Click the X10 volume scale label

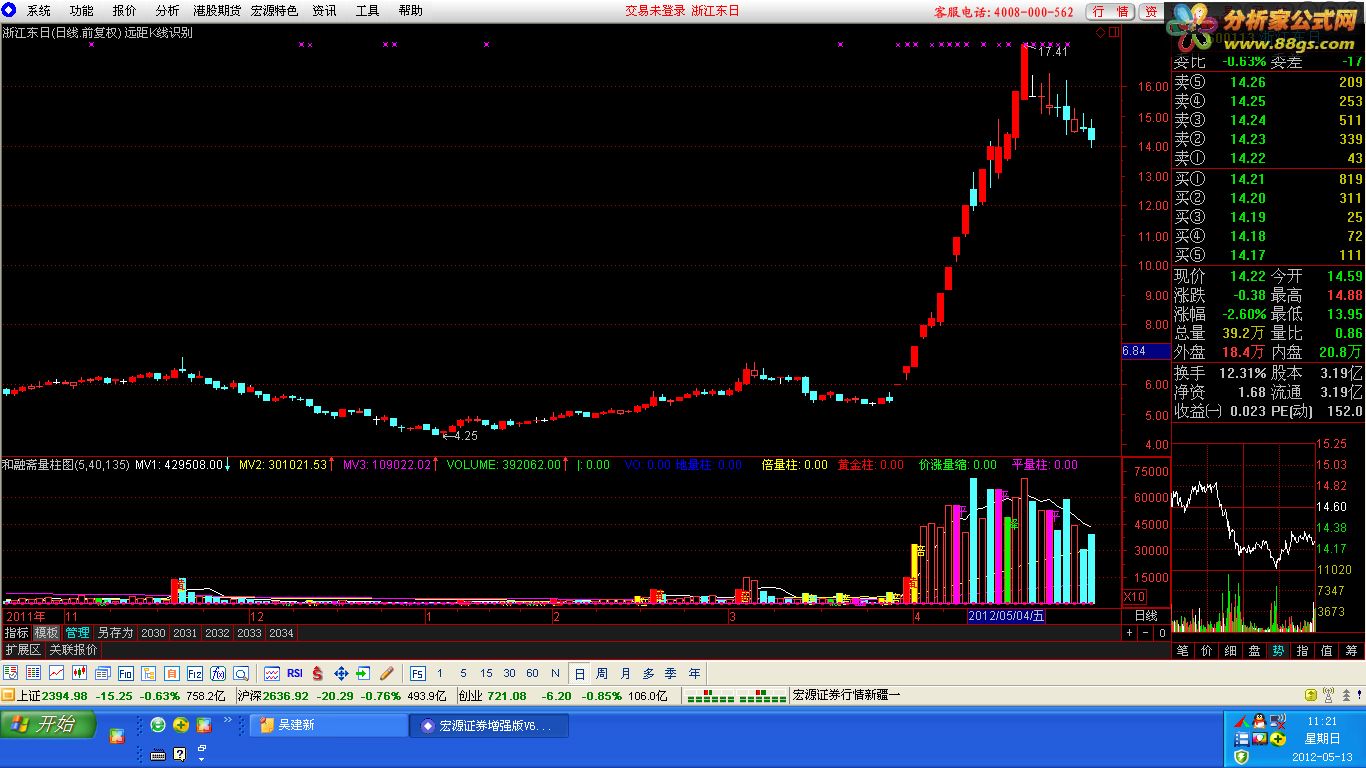[x=1134, y=596]
